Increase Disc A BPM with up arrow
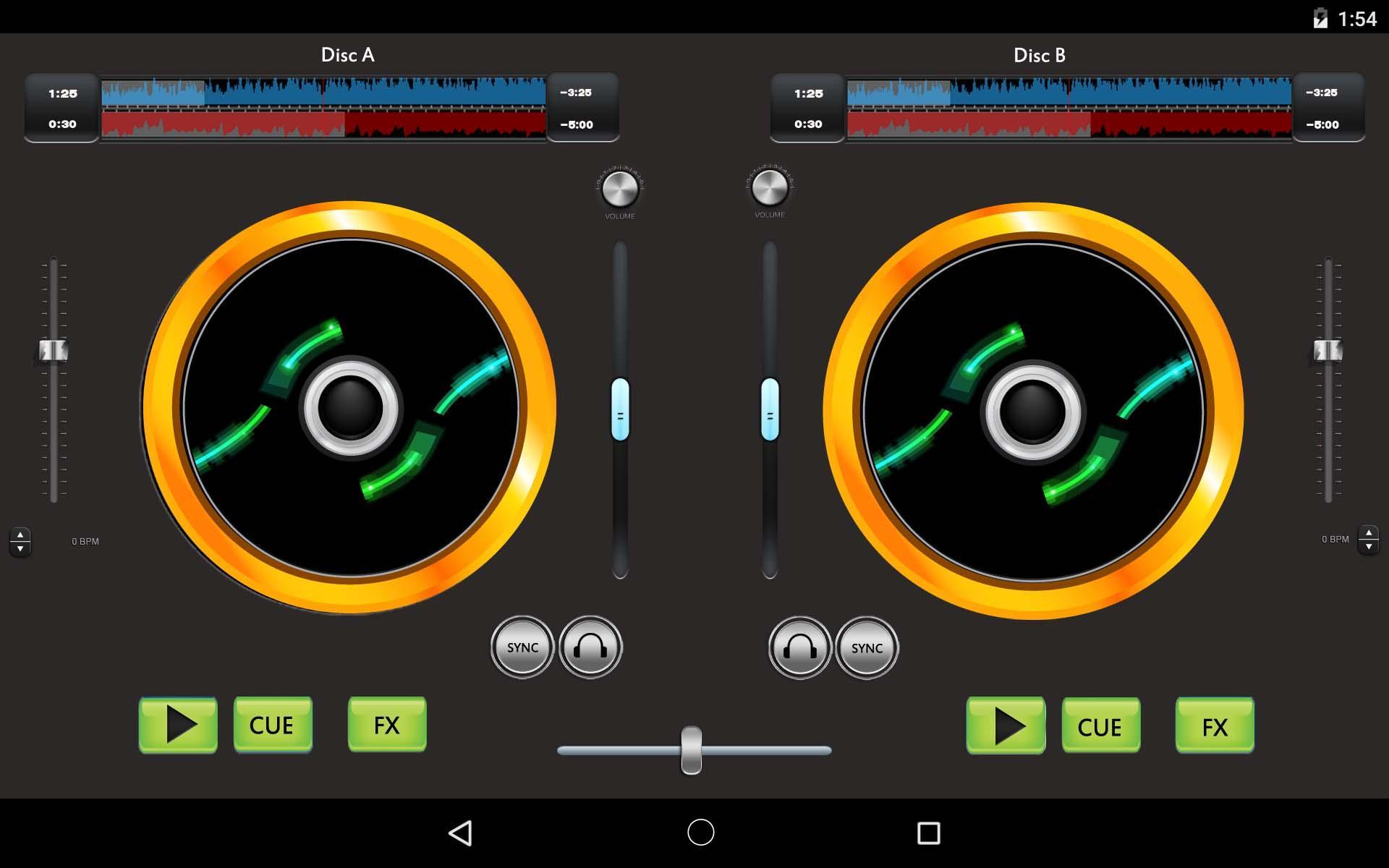Viewport: 1389px width, 868px height. (20, 535)
